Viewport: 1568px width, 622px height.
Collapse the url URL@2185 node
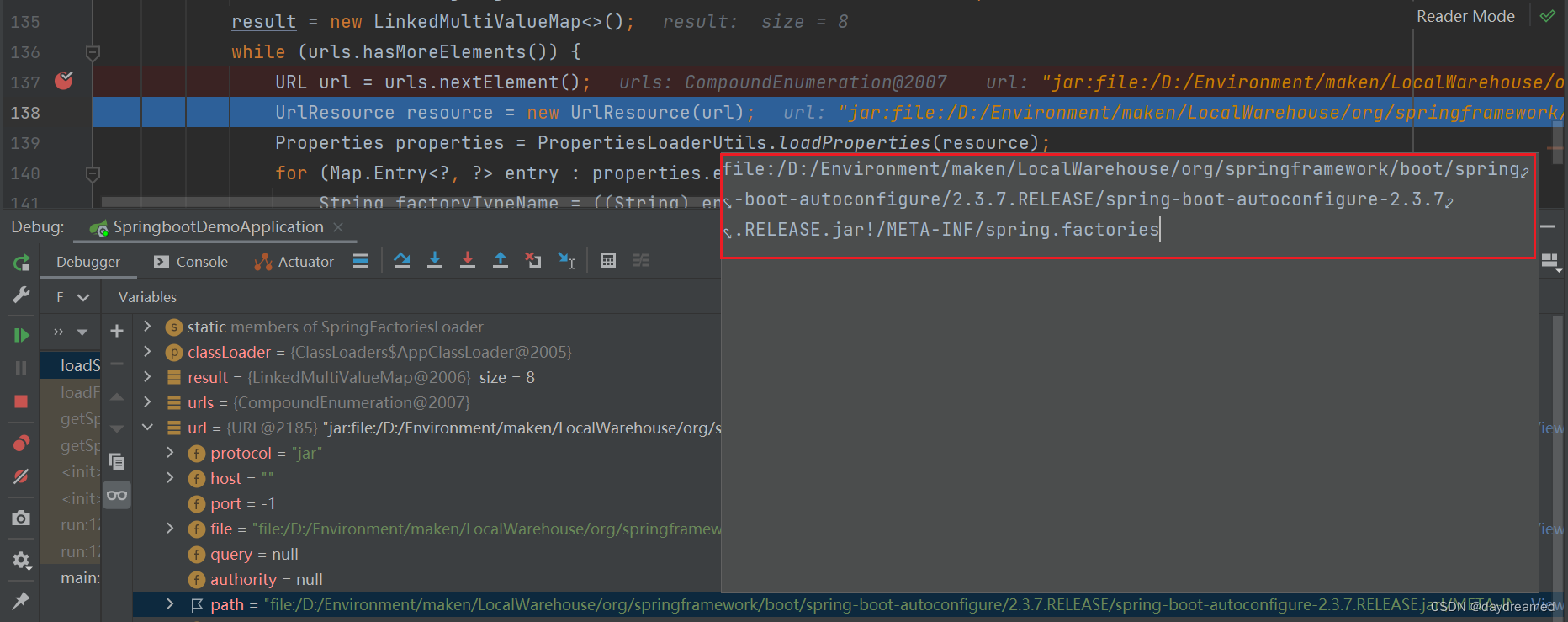pyautogui.click(x=147, y=428)
